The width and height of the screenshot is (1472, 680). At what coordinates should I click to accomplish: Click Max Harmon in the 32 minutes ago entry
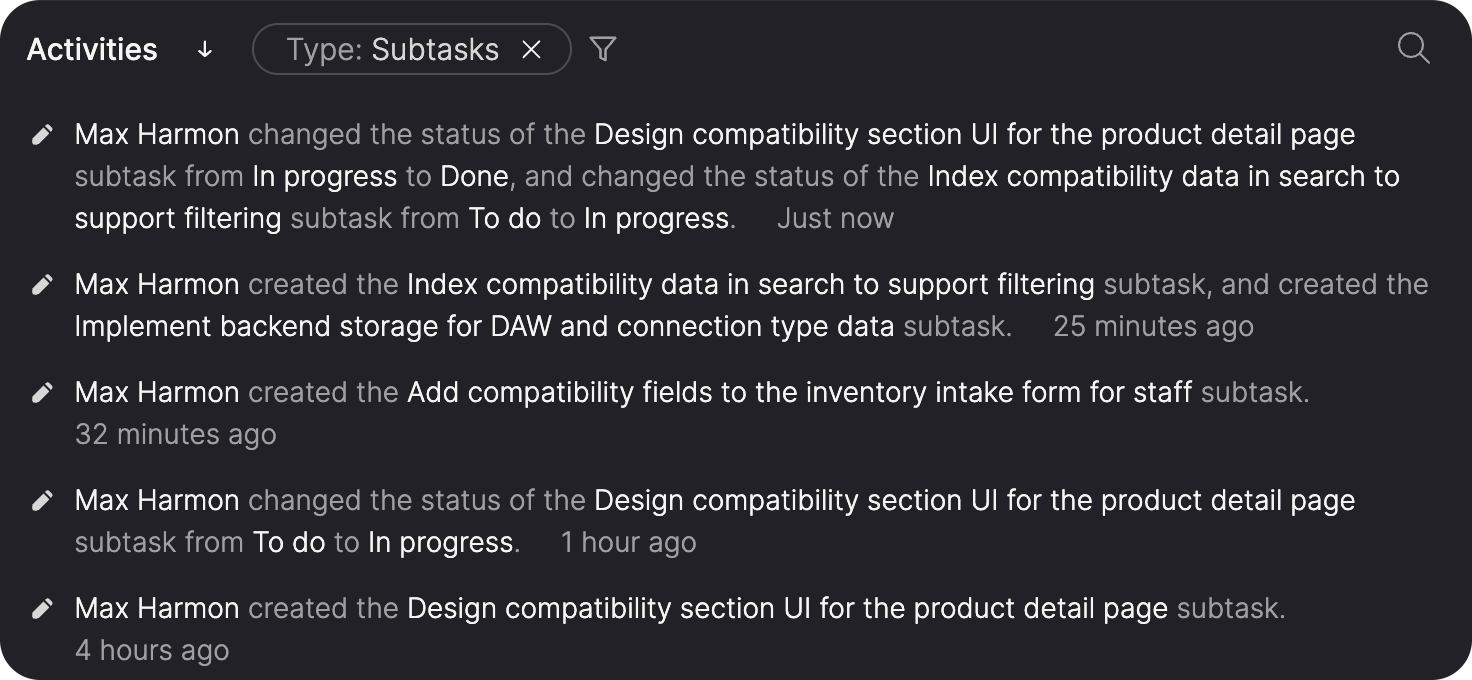click(x=157, y=392)
